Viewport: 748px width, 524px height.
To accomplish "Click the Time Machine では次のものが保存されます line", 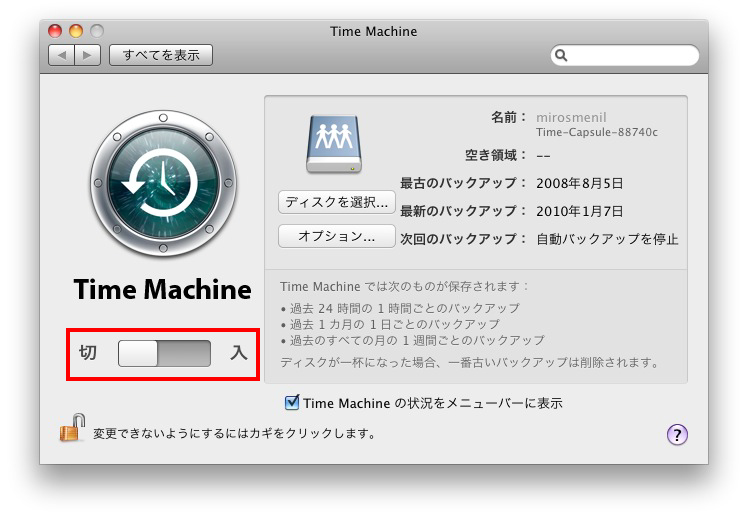I will click(x=405, y=286).
